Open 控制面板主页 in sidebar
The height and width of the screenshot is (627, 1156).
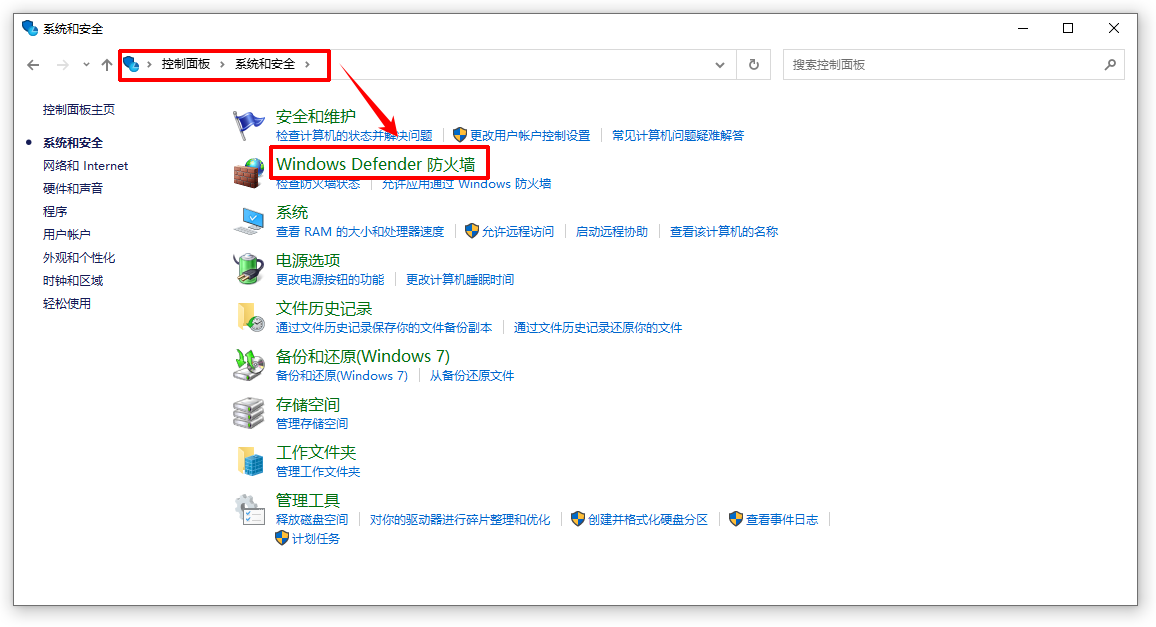[x=79, y=110]
